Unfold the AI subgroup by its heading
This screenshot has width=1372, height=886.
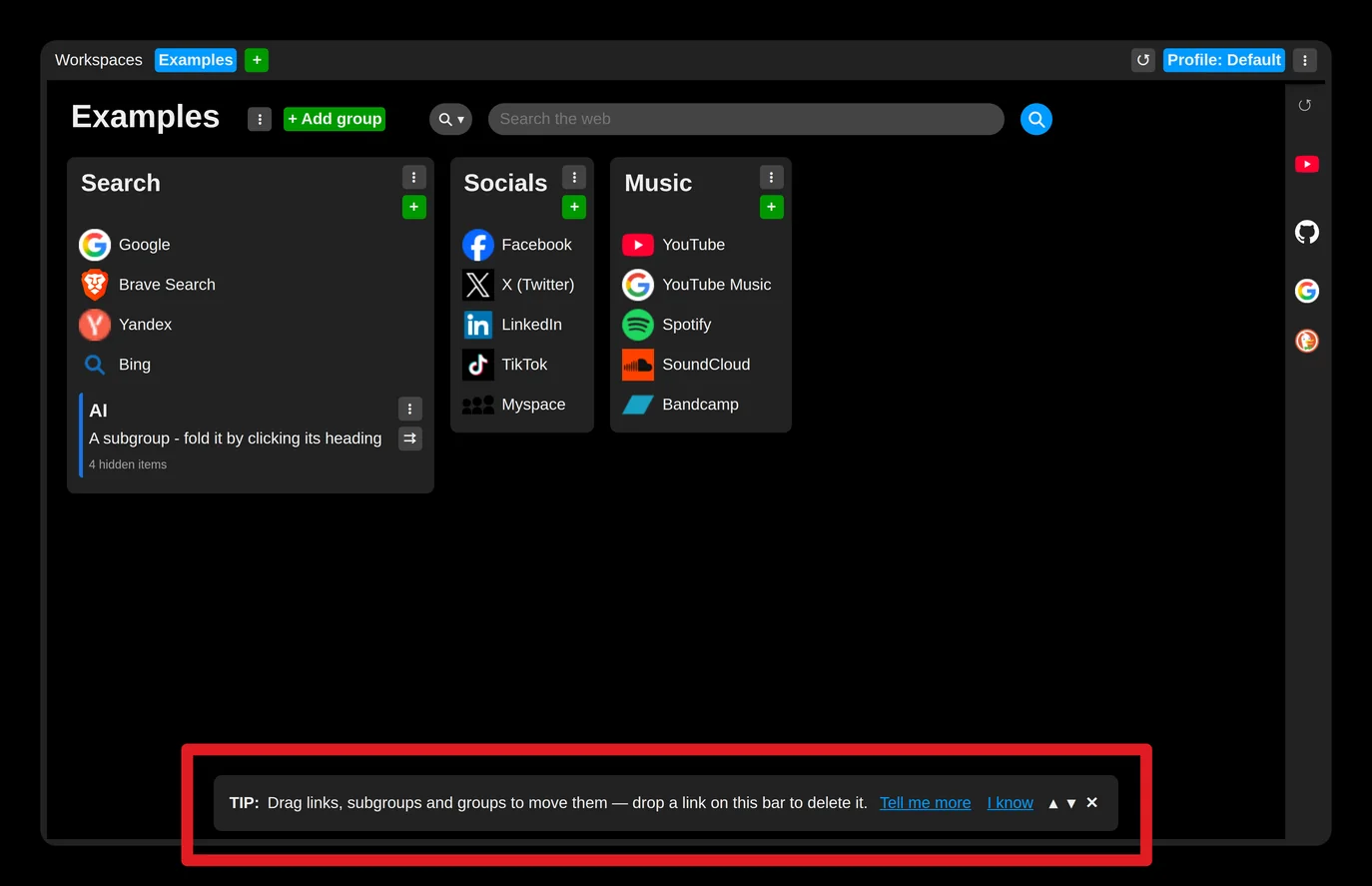[x=98, y=411]
